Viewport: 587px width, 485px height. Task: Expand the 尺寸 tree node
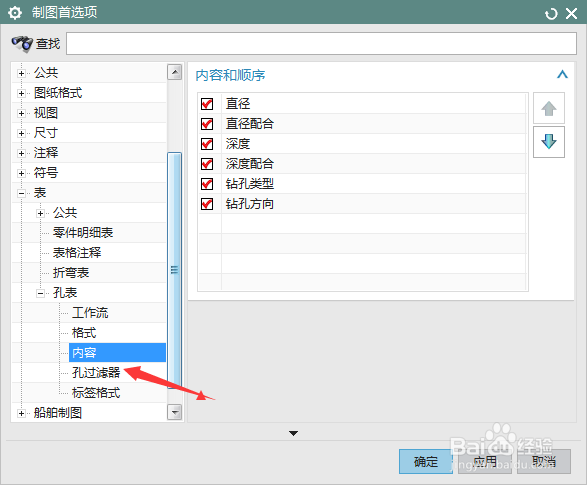tap(21, 134)
